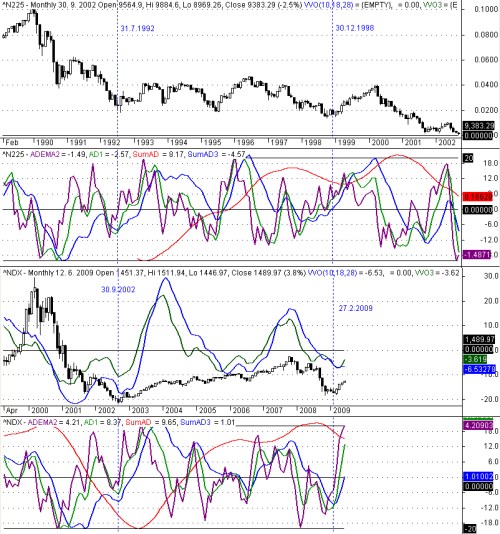
Task: Click the 0.0800 y-axis value
Action: point(486,35)
